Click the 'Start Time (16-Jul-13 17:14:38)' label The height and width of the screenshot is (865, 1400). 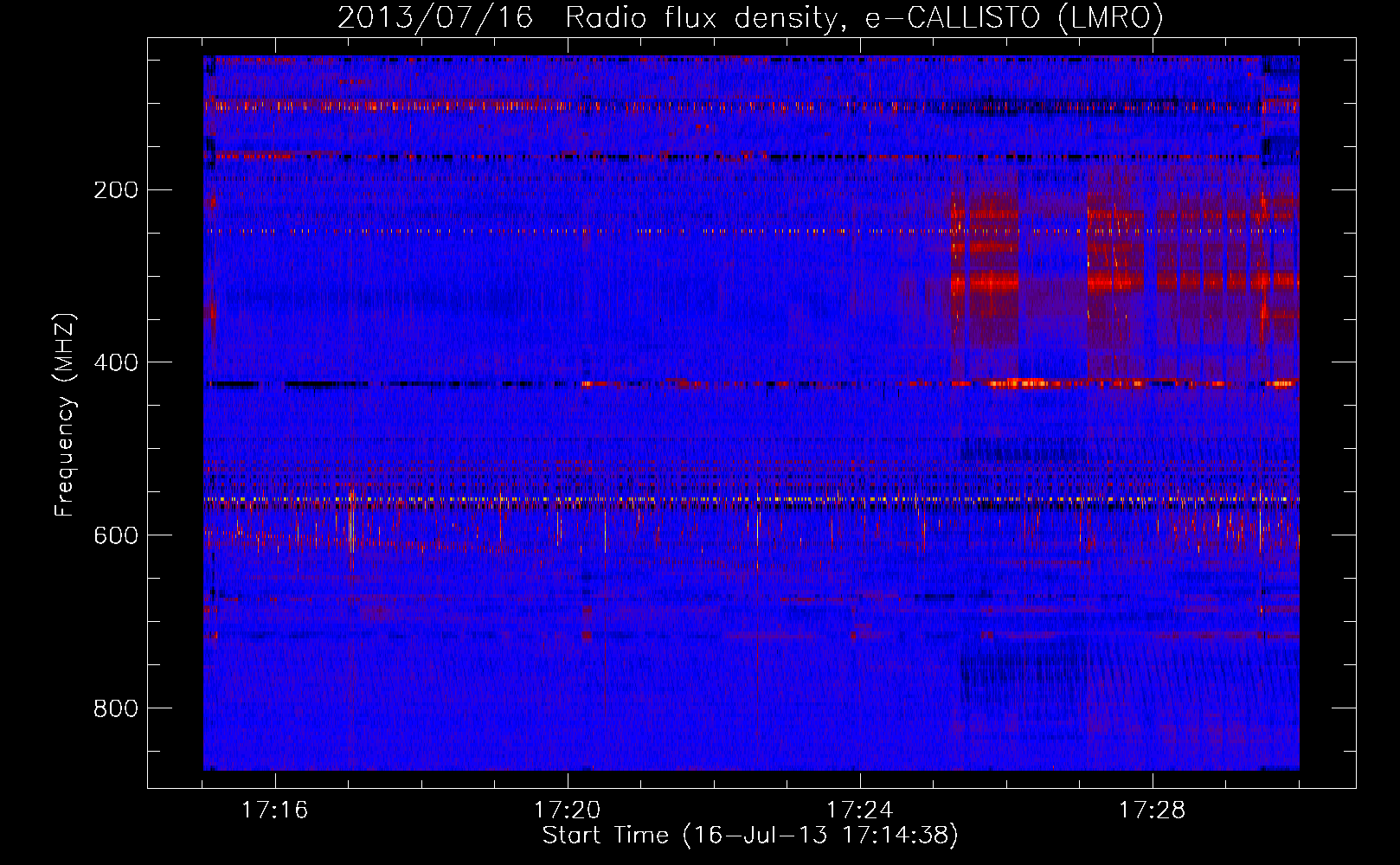tap(750, 836)
